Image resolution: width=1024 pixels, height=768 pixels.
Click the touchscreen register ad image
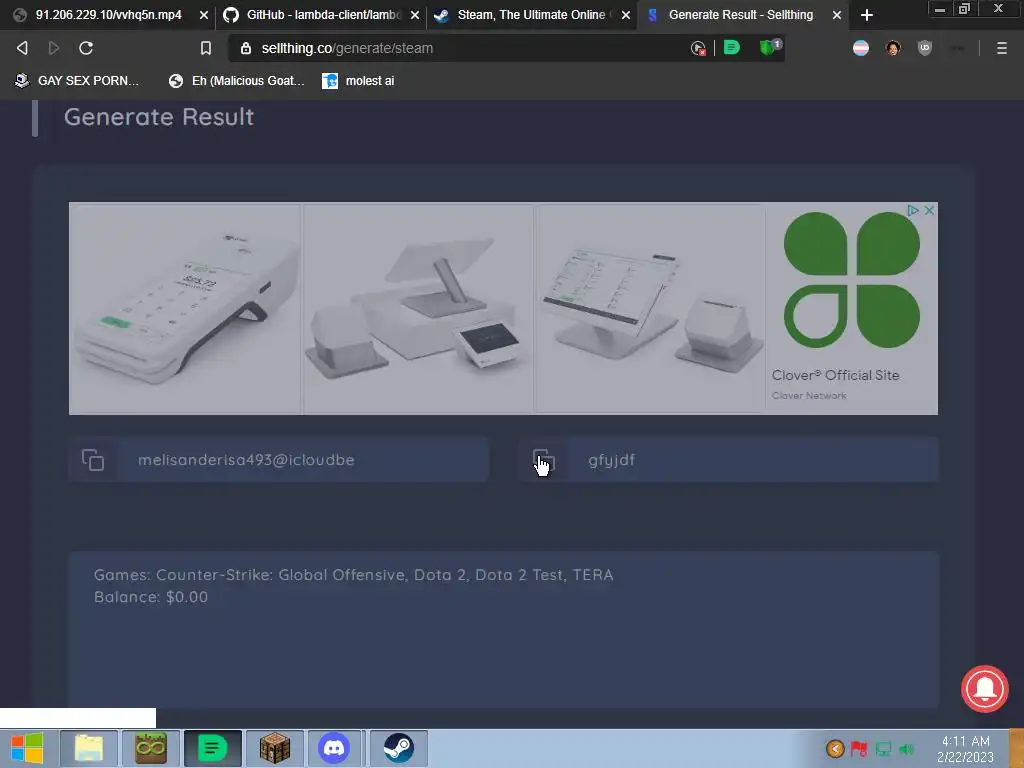[x=650, y=308]
